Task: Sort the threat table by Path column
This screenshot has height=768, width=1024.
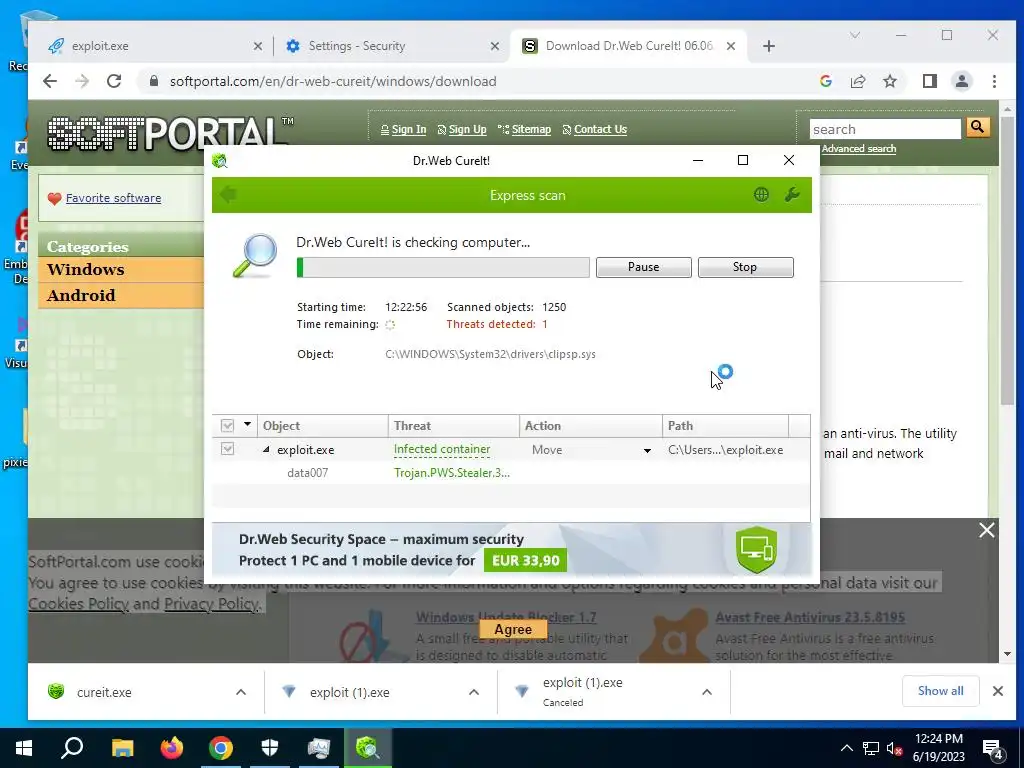Action: (x=725, y=426)
